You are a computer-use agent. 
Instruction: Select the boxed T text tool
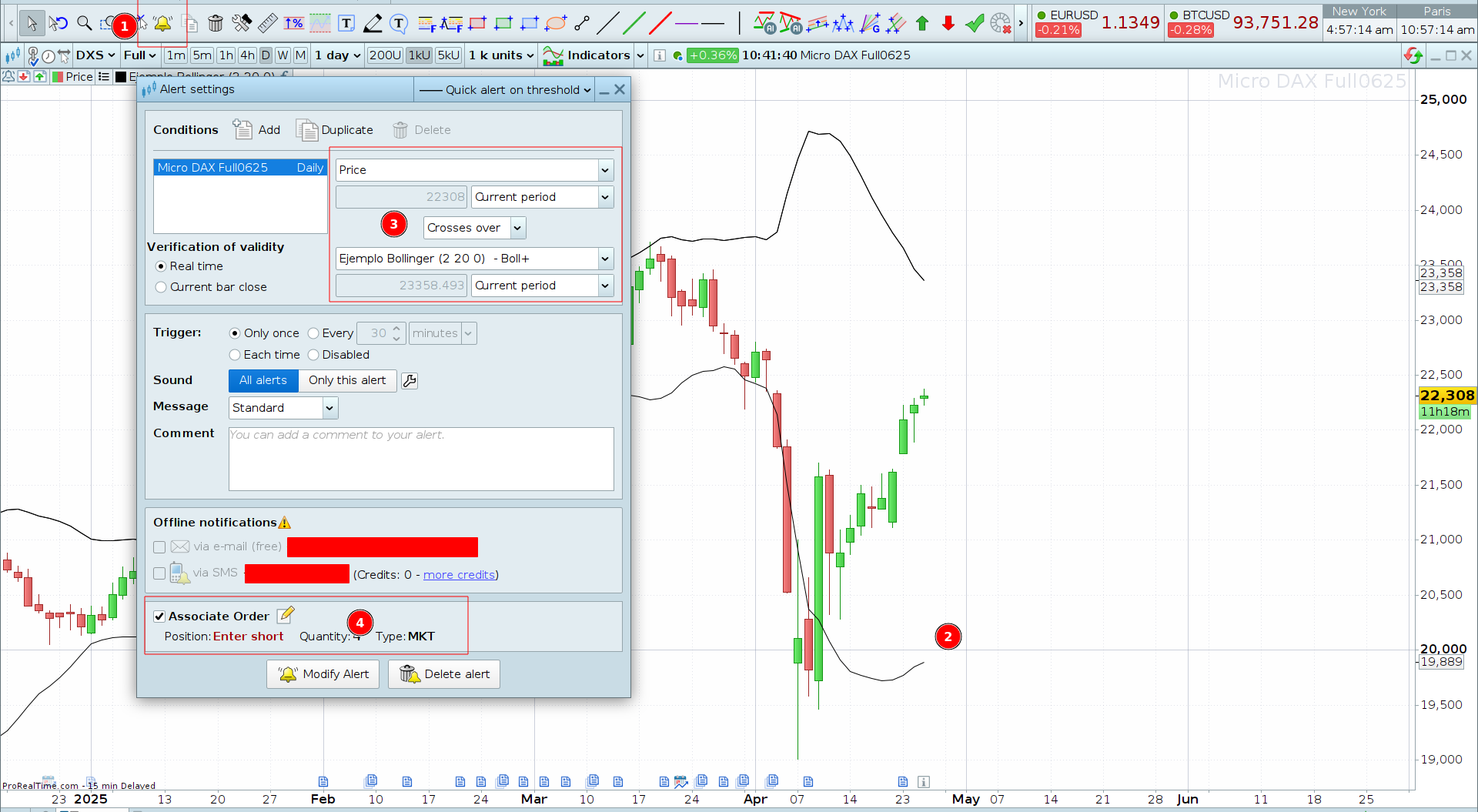tap(346, 23)
